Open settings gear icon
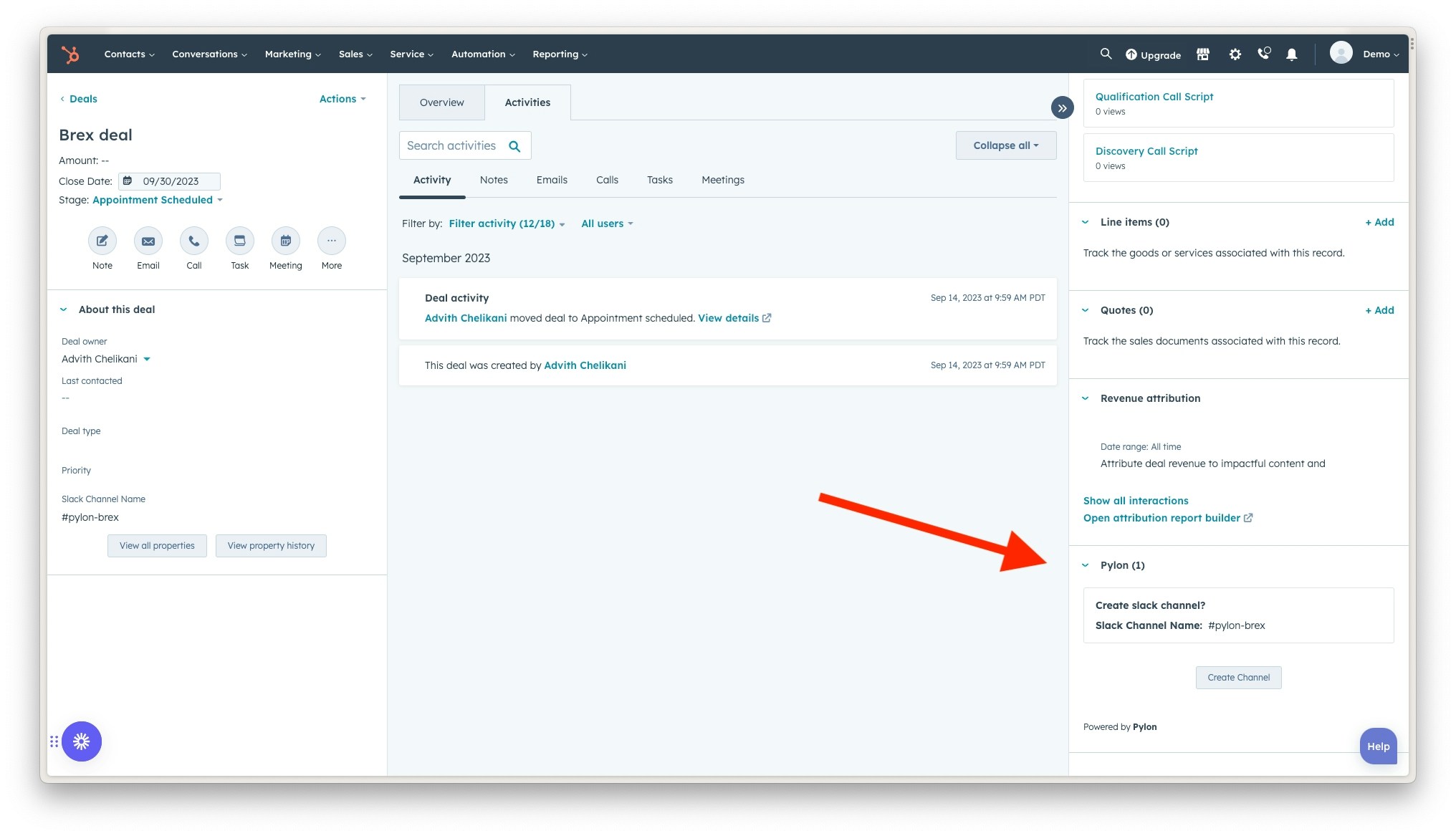The width and height of the screenshot is (1456, 836). 1235,54
